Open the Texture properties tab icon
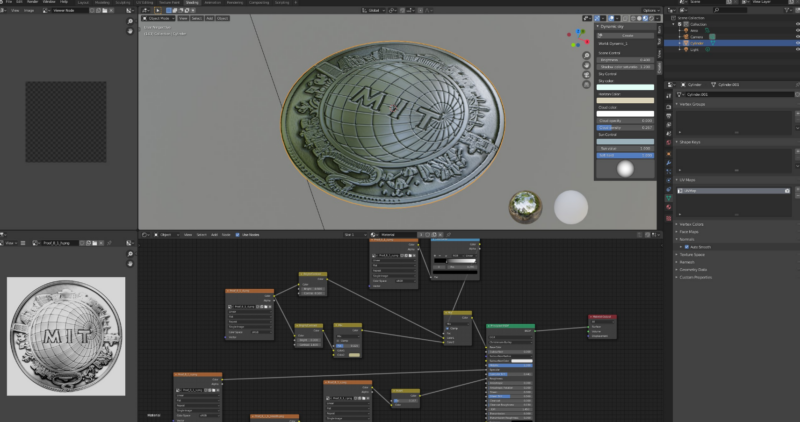The image size is (800, 422). tap(669, 218)
